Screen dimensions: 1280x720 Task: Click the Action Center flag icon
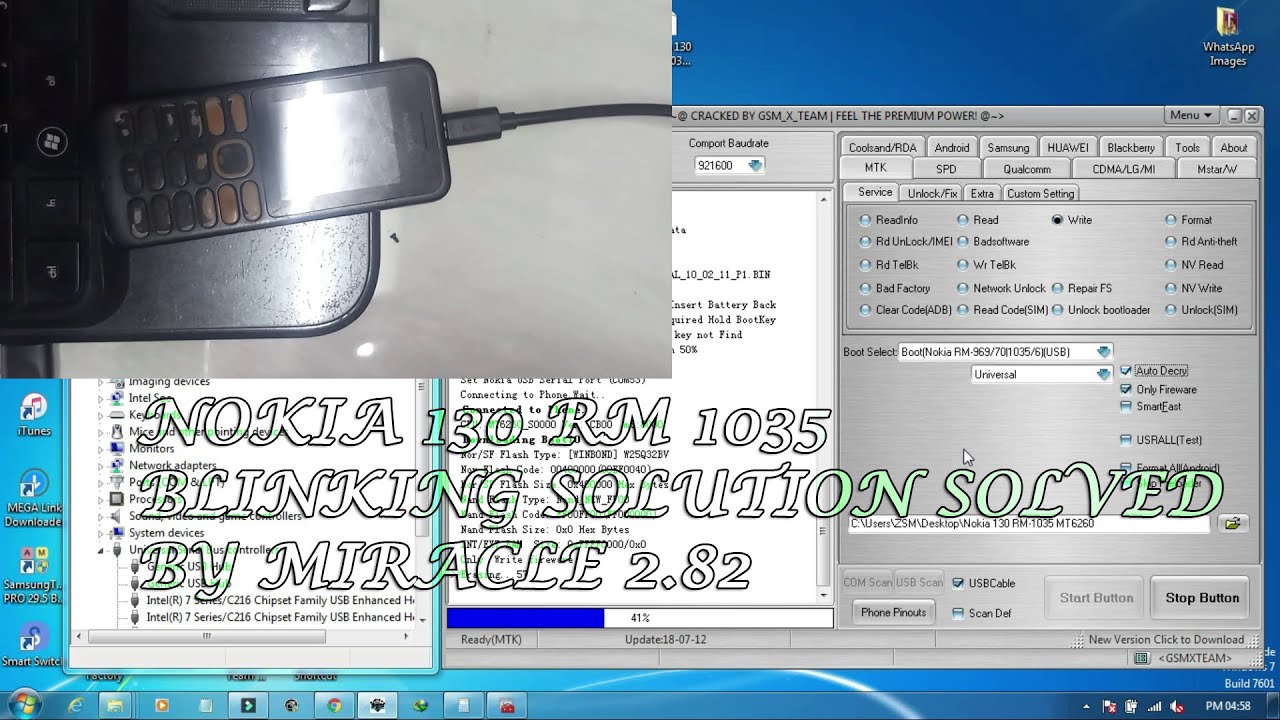click(1109, 706)
